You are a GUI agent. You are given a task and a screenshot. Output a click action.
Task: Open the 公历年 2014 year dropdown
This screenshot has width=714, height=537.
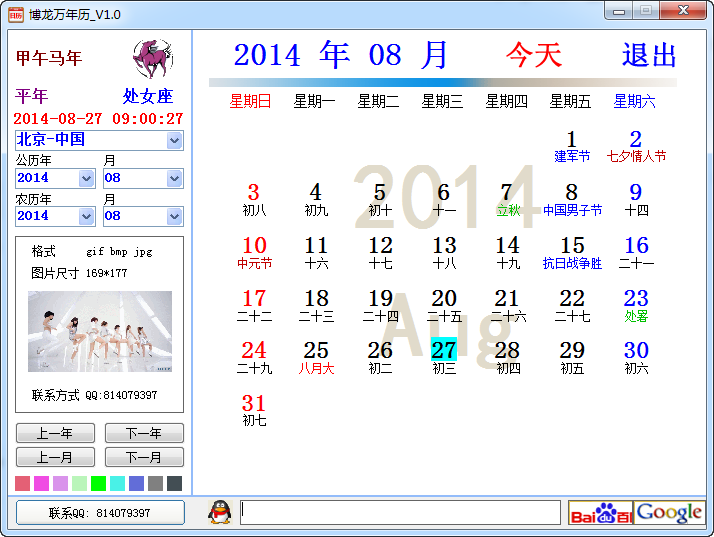(x=86, y=178)
